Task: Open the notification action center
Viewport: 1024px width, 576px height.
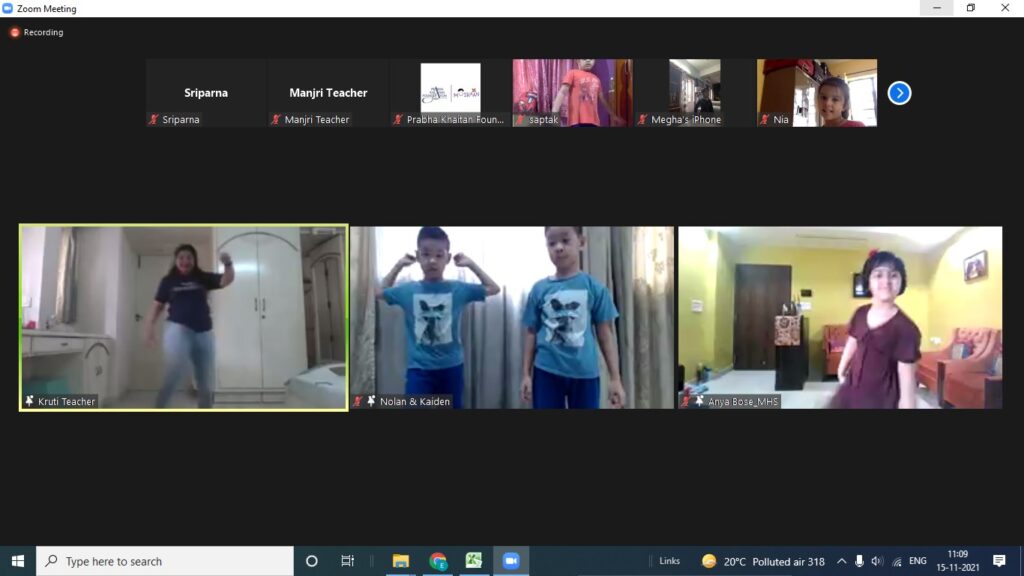Action: pyautogui.click(x=998, y=561)
